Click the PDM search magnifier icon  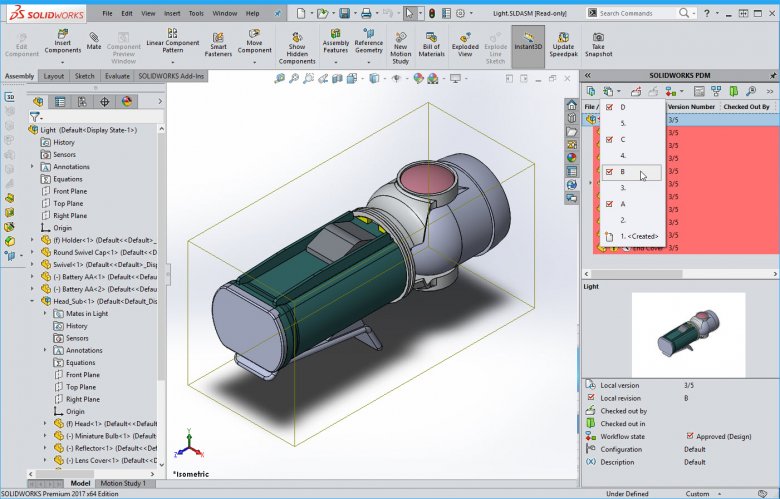[751, 91]
